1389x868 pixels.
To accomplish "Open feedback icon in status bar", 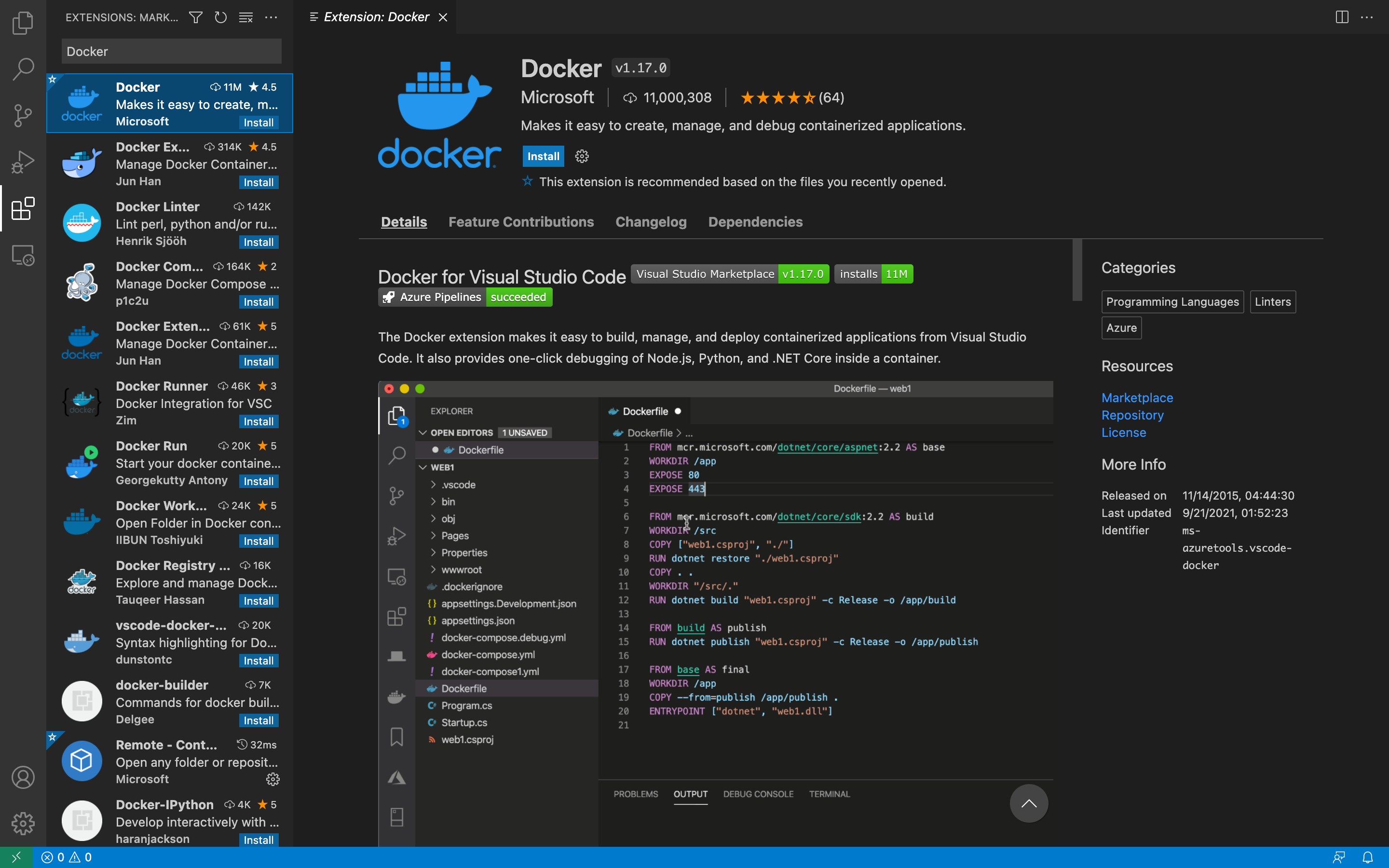I will click(1339, 857).
